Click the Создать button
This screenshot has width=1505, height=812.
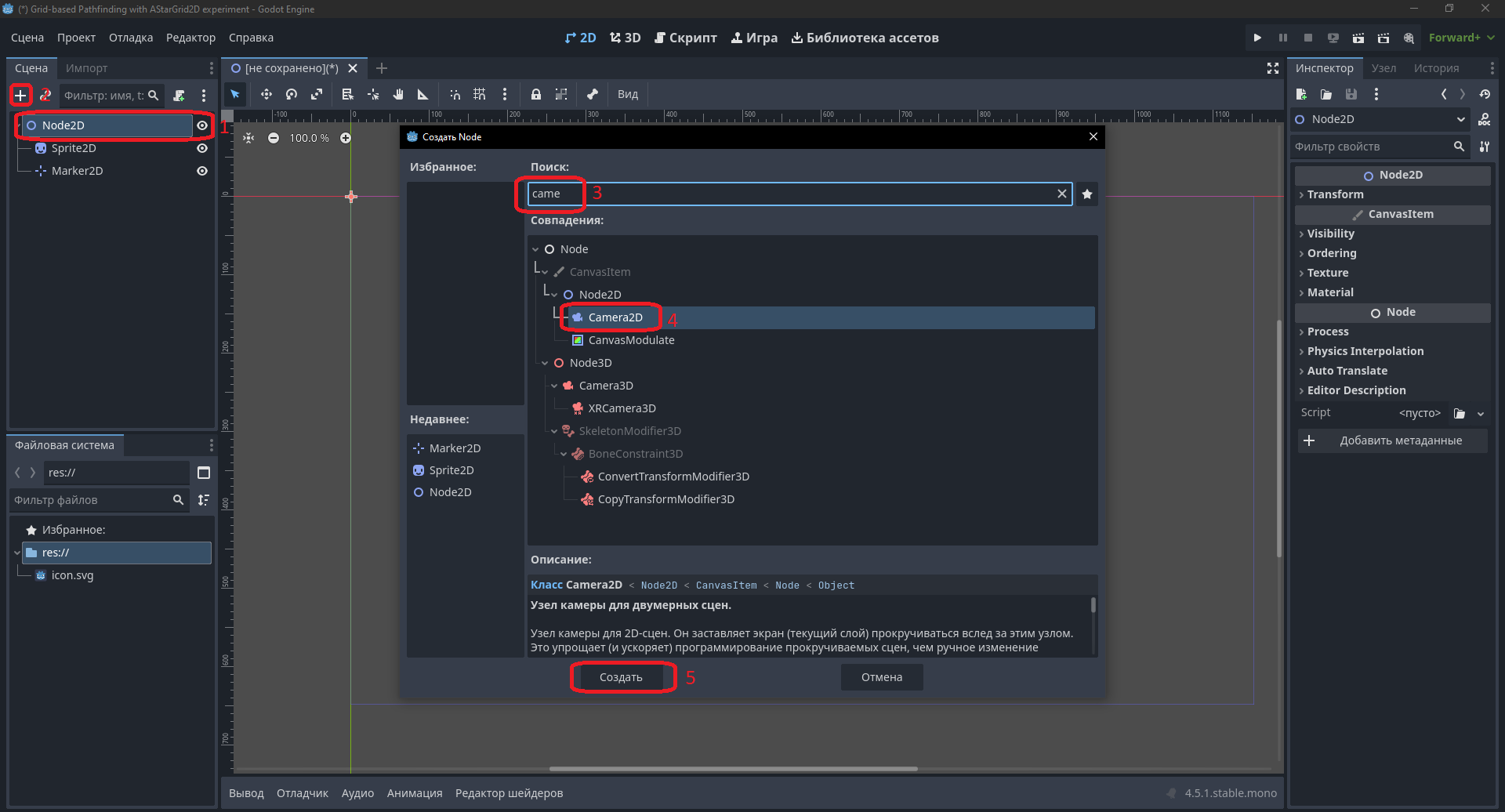point(621,677)
